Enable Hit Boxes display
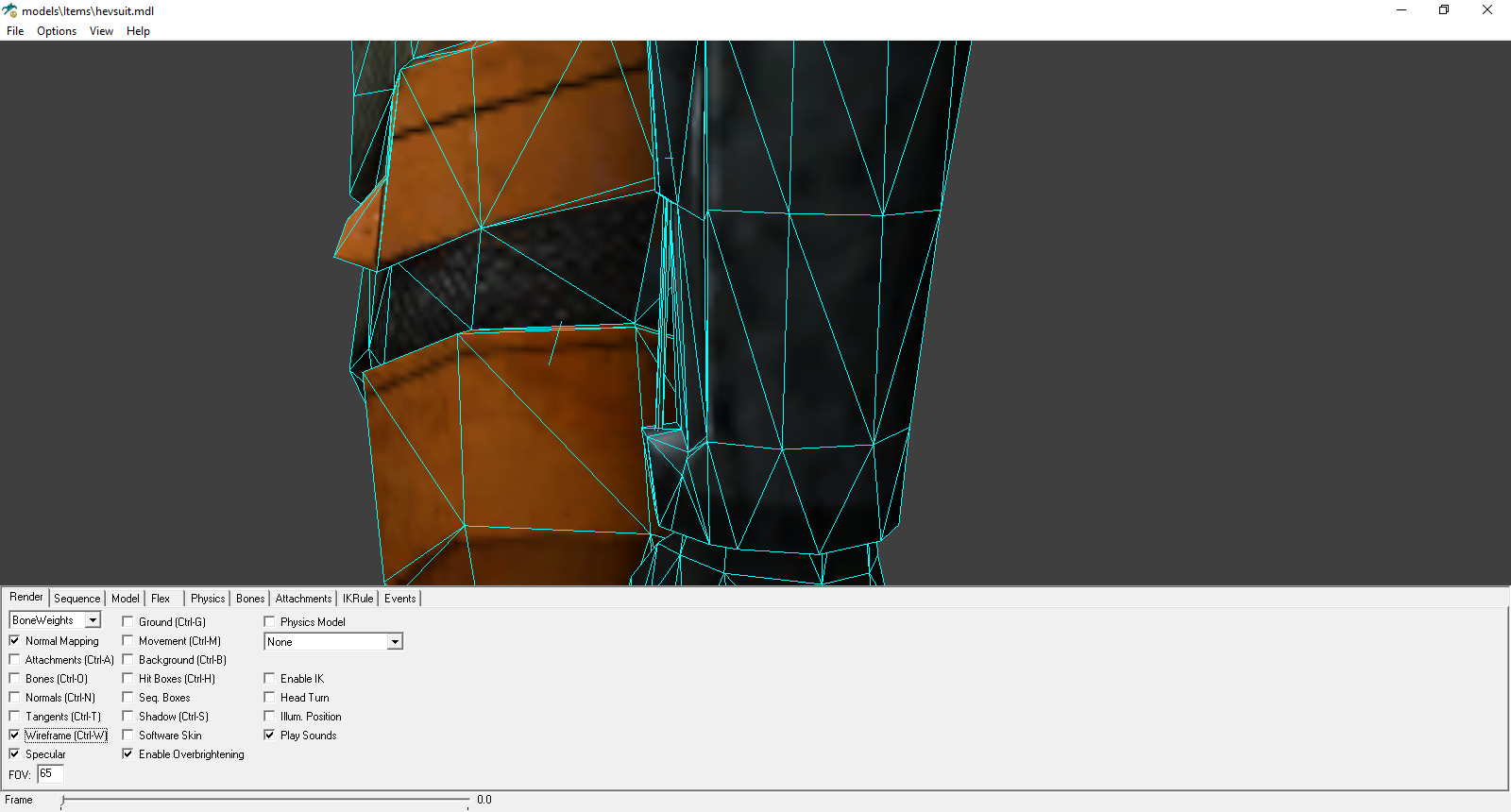 pyautogui.click(x=127, y=678)
